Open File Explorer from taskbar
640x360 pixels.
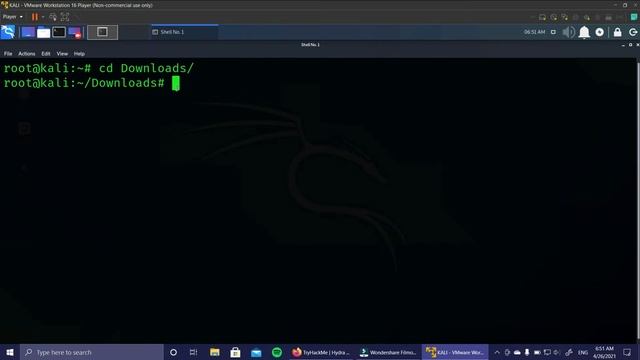point(215,352)
